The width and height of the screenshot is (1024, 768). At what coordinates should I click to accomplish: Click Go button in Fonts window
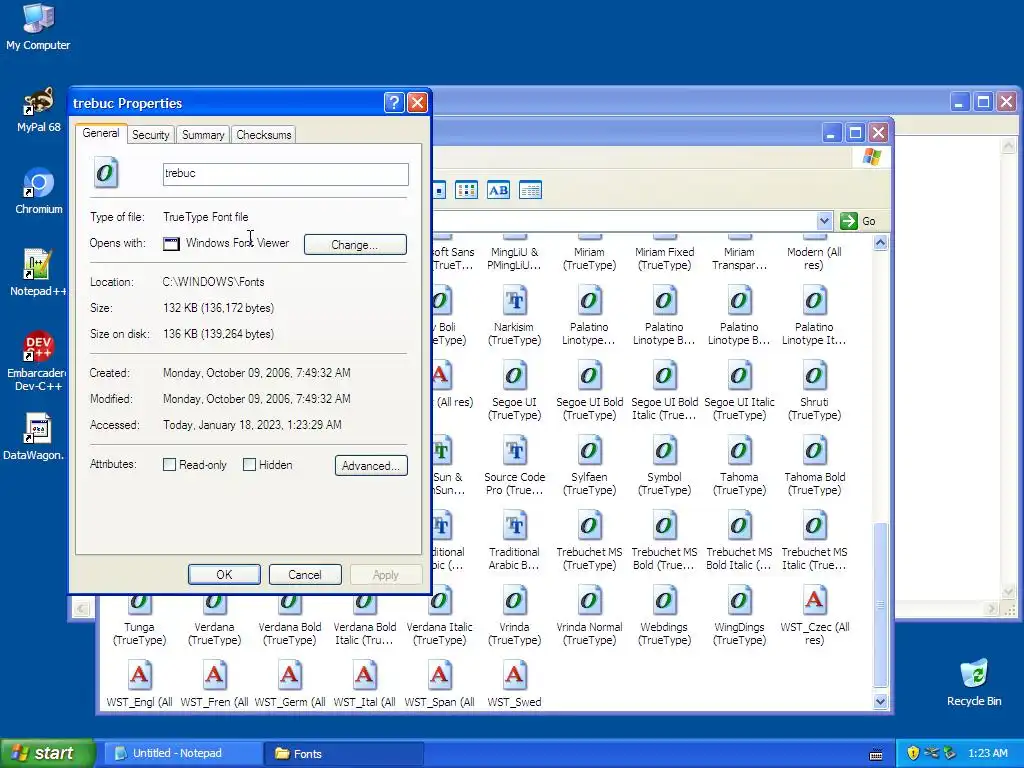[858, 221]
